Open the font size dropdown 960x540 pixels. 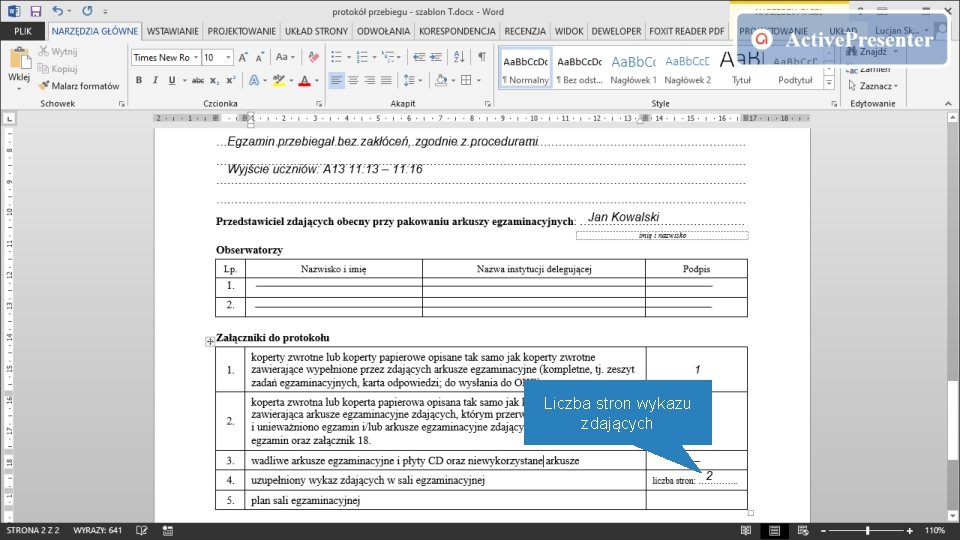tap(228, 58)
